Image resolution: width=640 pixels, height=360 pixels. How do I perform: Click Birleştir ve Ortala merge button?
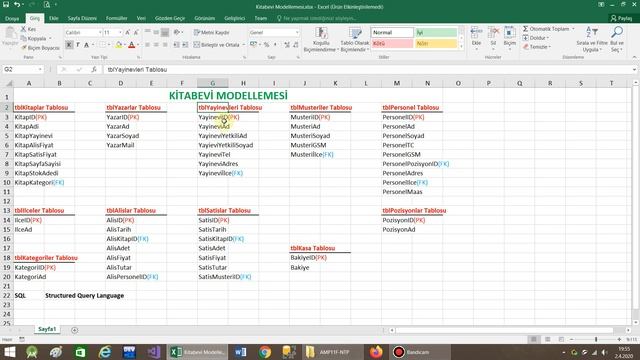(217, 45)
